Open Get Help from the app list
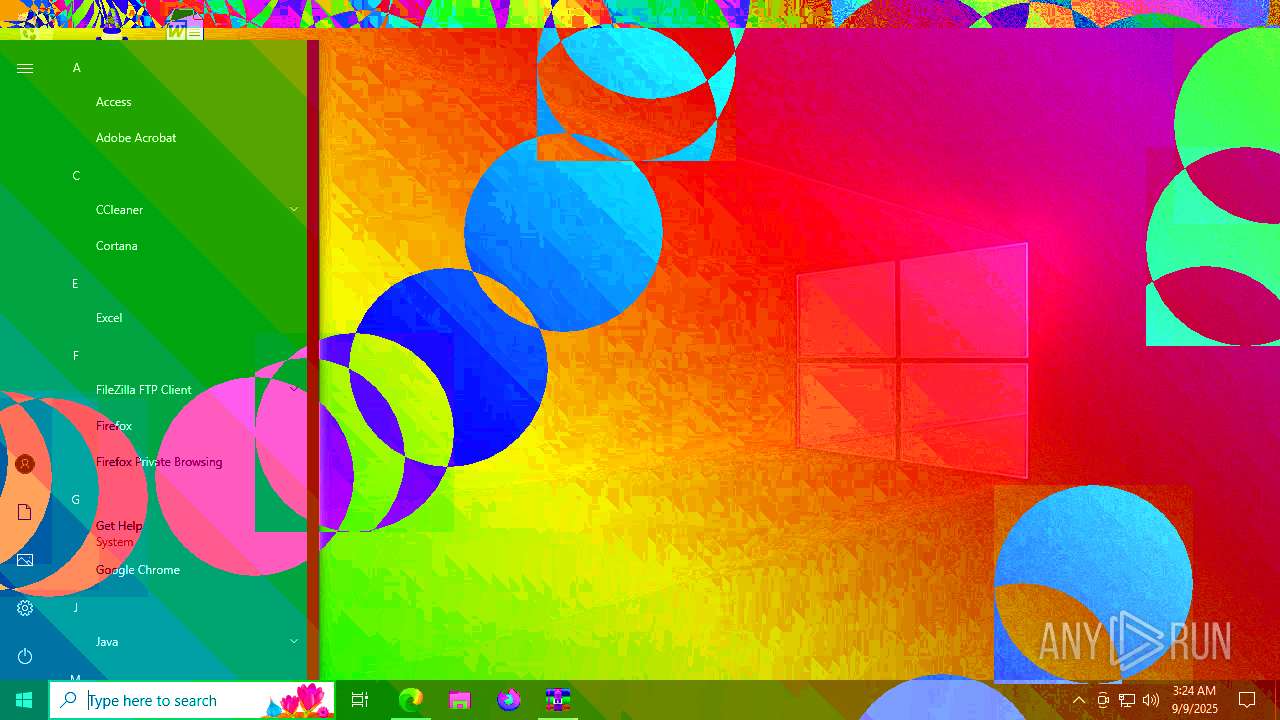Image resolution: width=1280 pixels, height=720 pixels. (x=119, y=526)
